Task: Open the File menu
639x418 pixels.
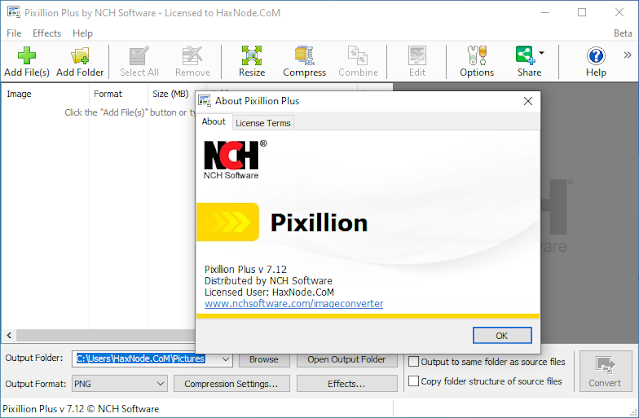Action: click(x=14, y=33)
